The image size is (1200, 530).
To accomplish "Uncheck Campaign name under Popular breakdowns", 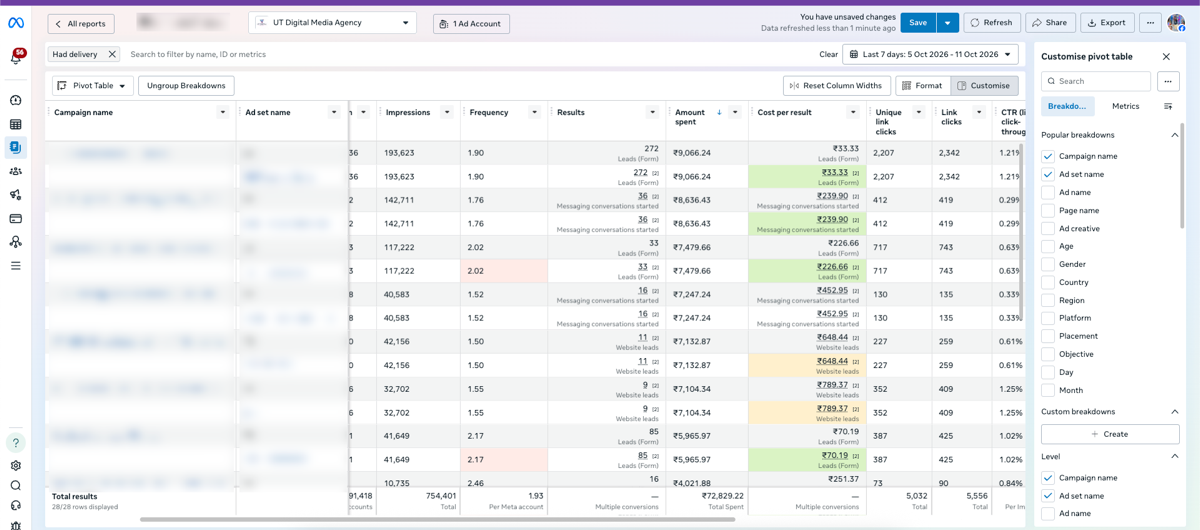I will click(x=1047, y=156).
